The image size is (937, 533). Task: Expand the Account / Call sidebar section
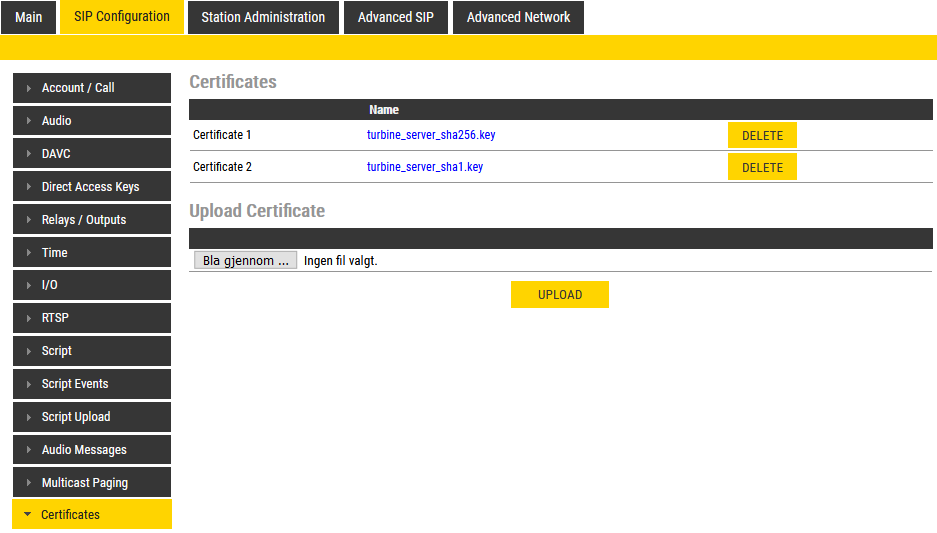(x=91, y=88)
